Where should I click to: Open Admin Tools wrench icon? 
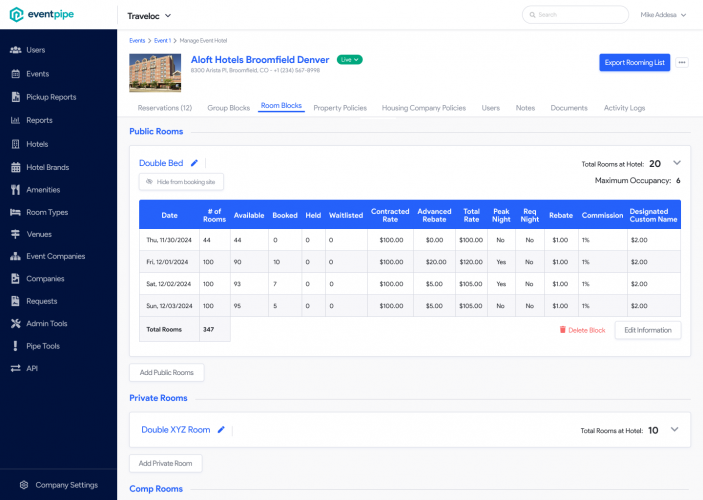point(16,323)
